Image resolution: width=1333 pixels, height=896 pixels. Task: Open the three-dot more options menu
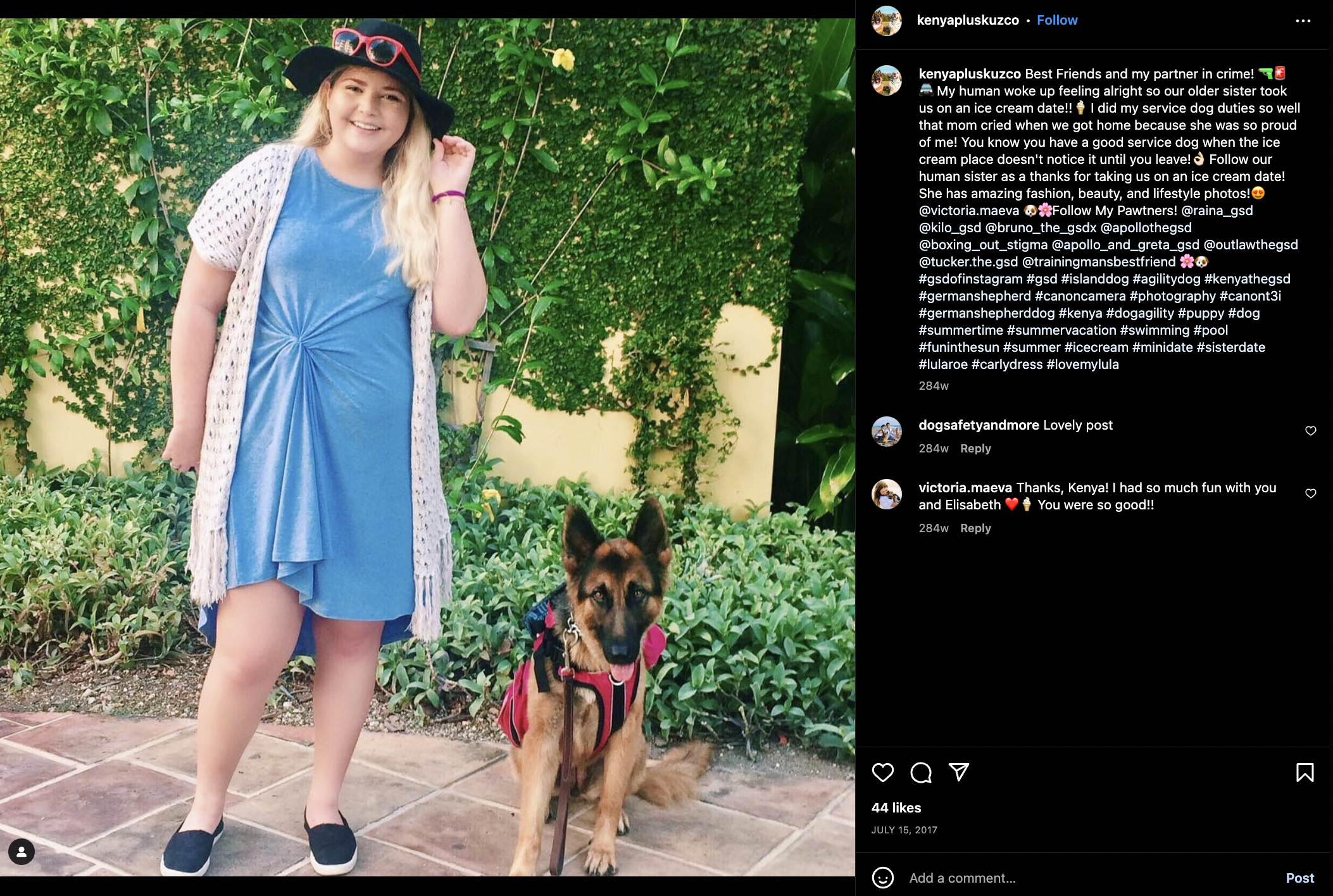pyautogui.click(x=1303, y=21)
